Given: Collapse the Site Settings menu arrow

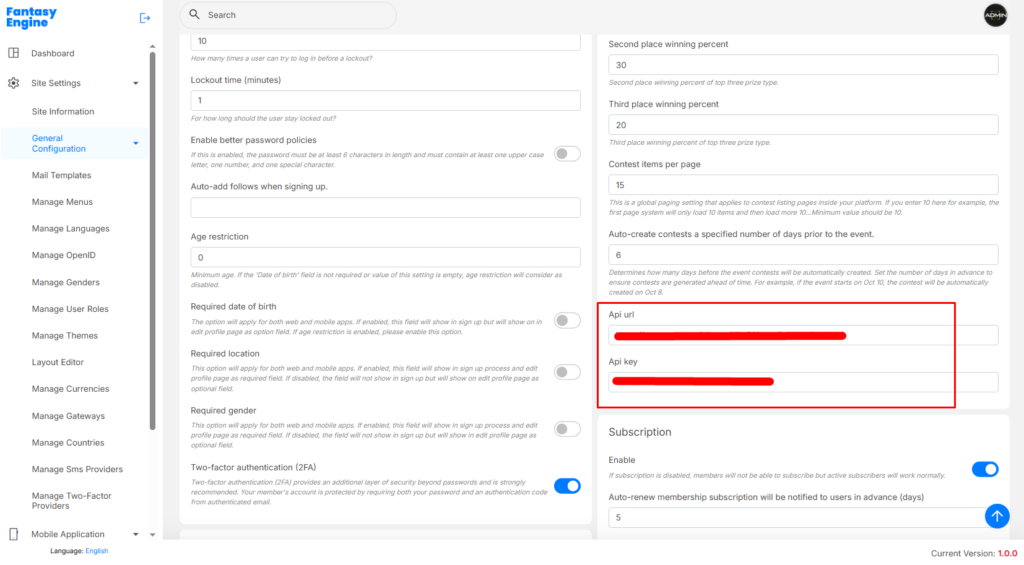Looking at the screenshot, I should (135, 83).
